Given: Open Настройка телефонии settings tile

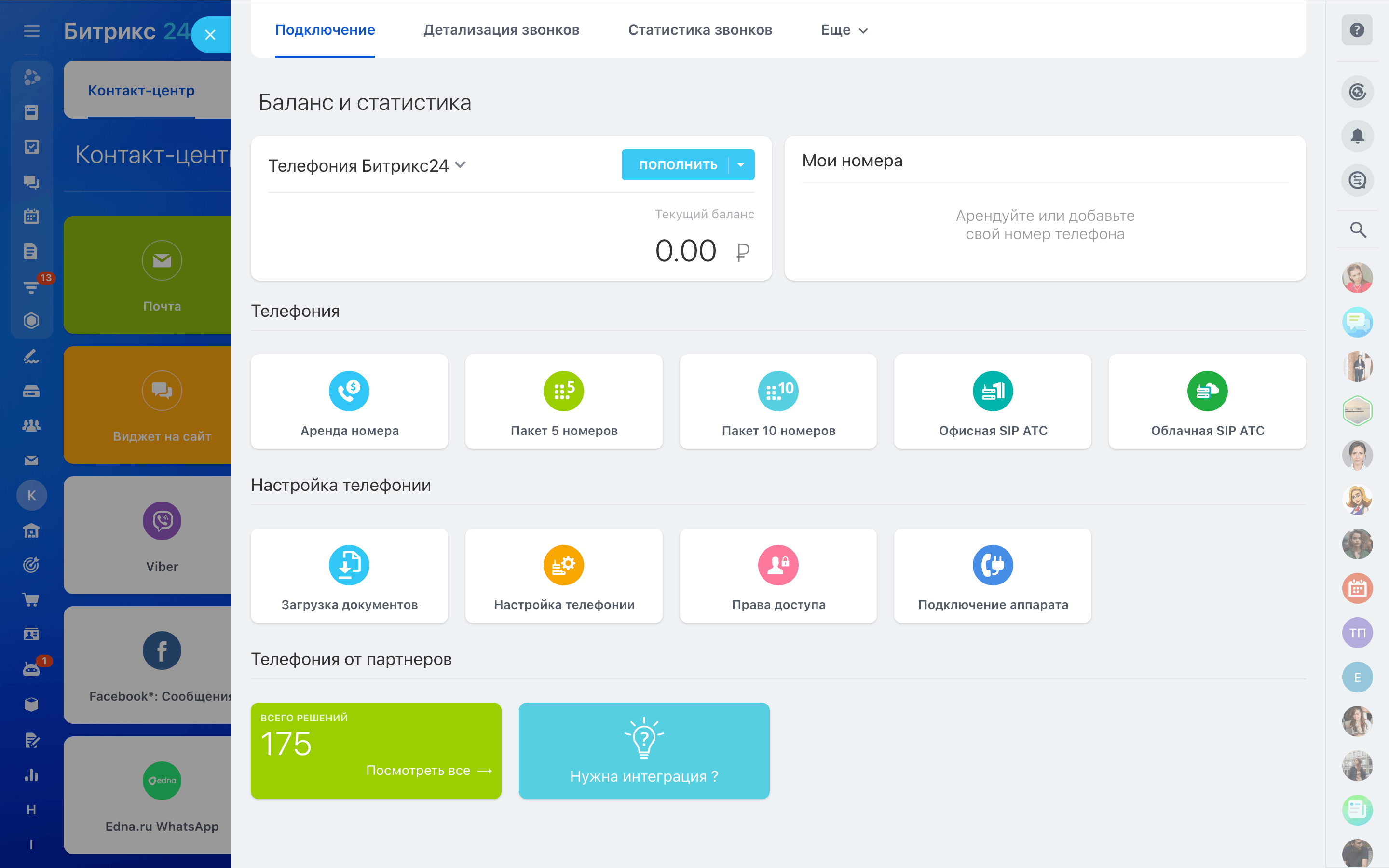Looking at the screenshot, I should pos(564,576).
